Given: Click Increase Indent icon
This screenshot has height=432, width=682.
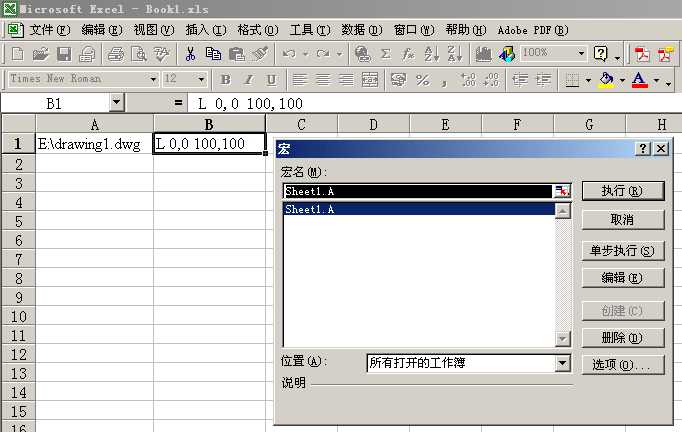Looking at the screenshot, I should click(x=543, y=80).
